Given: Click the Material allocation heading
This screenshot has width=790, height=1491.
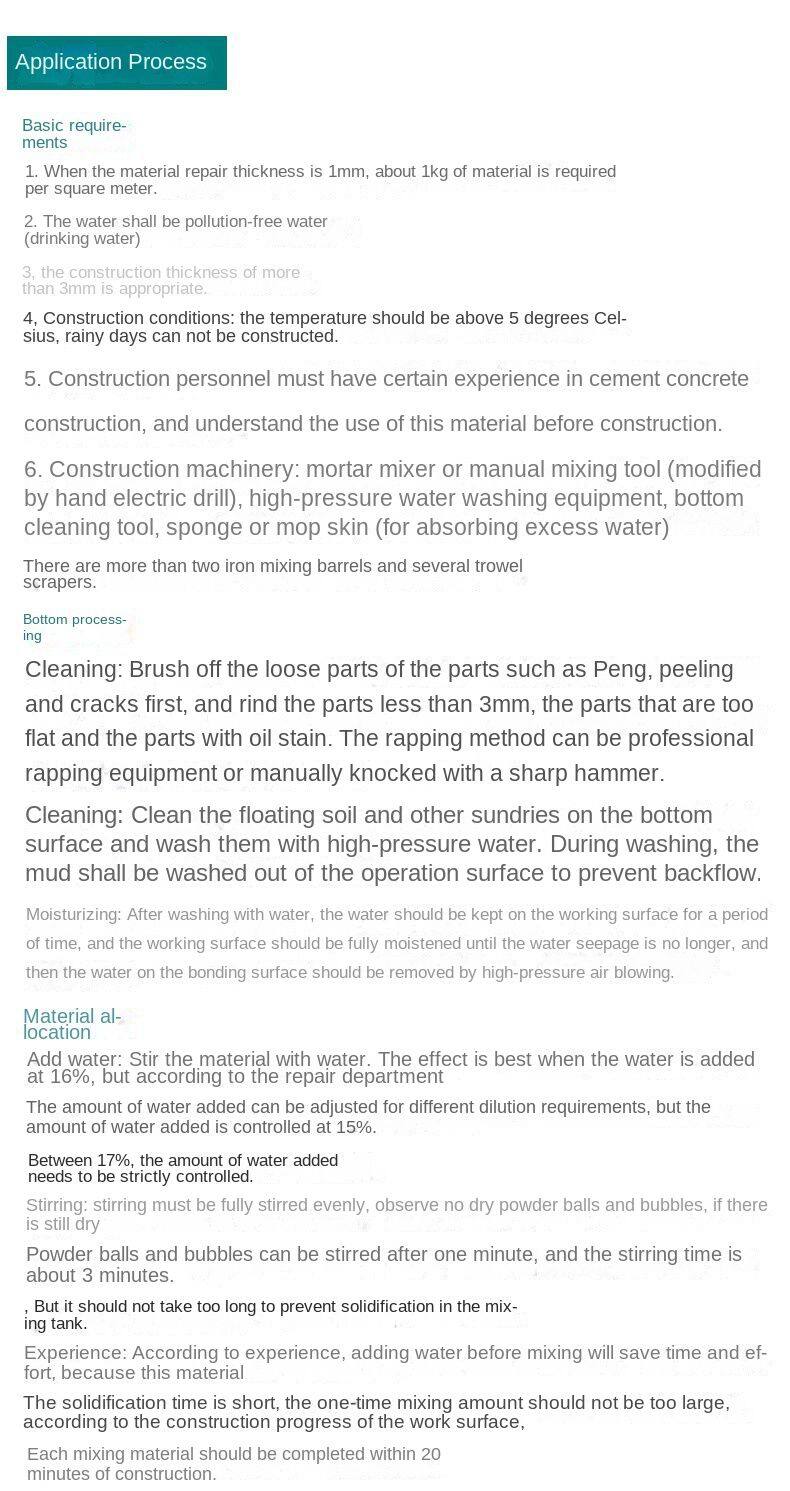Looking at the screenshot, I should pos(72,1024).
